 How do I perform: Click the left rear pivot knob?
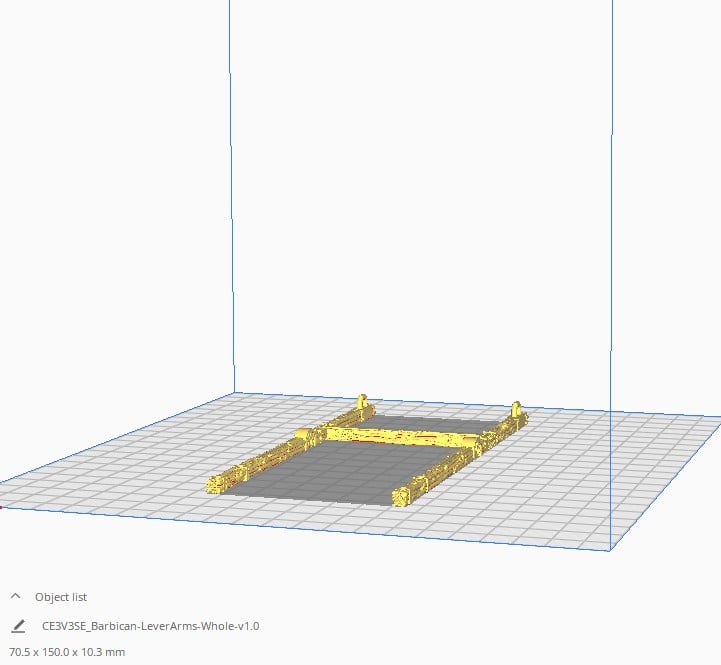(362, 403)
